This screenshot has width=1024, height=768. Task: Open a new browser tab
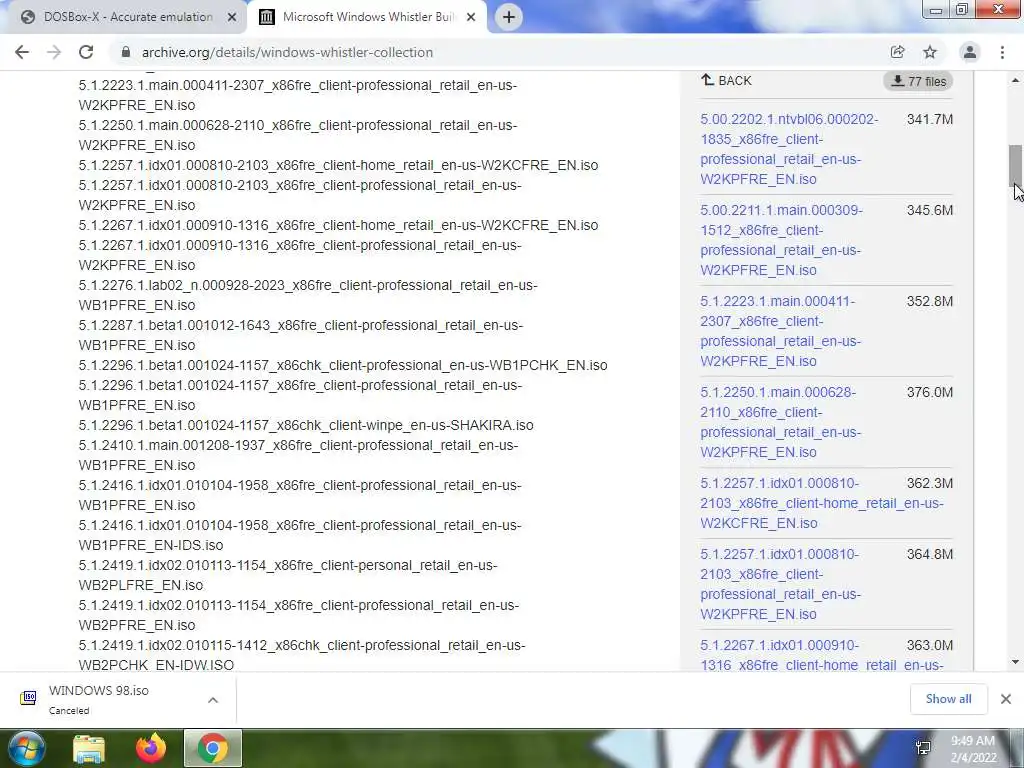pyautogui.click(x=509, y=17)
